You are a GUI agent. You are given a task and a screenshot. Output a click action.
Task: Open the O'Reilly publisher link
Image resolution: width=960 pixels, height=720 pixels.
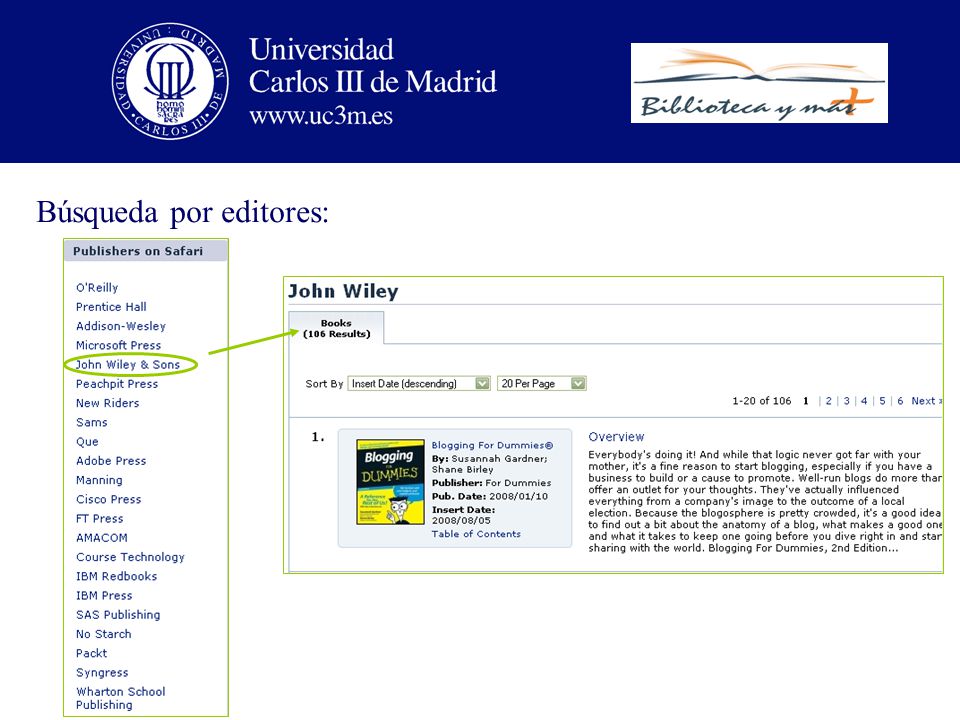(97, 288)
